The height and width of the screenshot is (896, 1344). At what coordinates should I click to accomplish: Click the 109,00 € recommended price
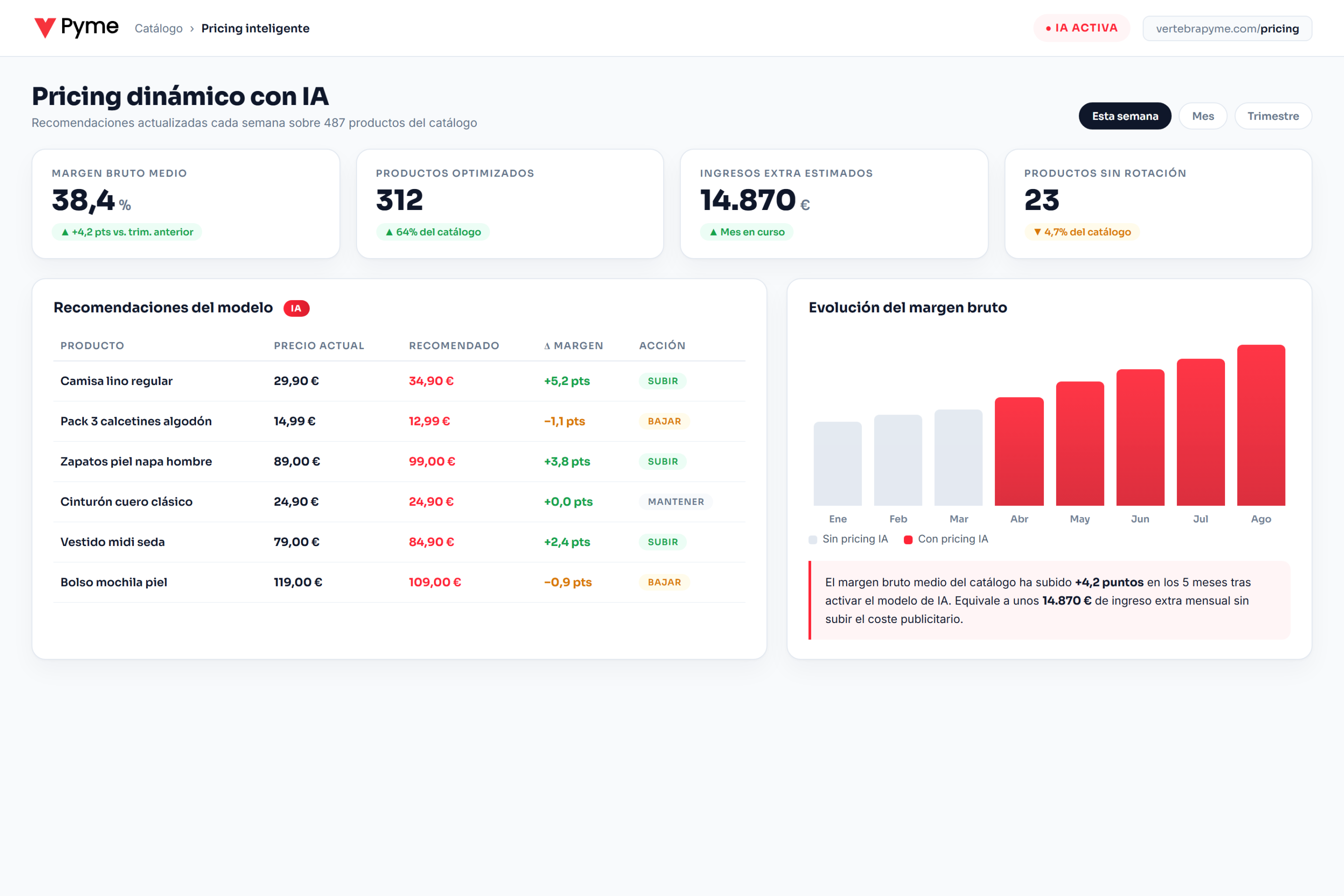pyautogui.click(x=435, y=582)
